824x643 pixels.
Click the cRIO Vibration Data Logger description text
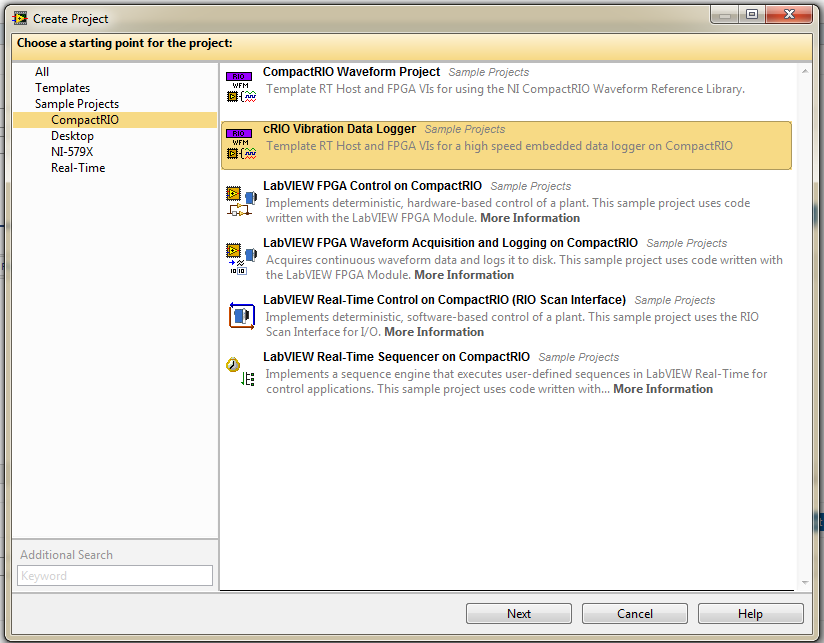click(499, 146)
